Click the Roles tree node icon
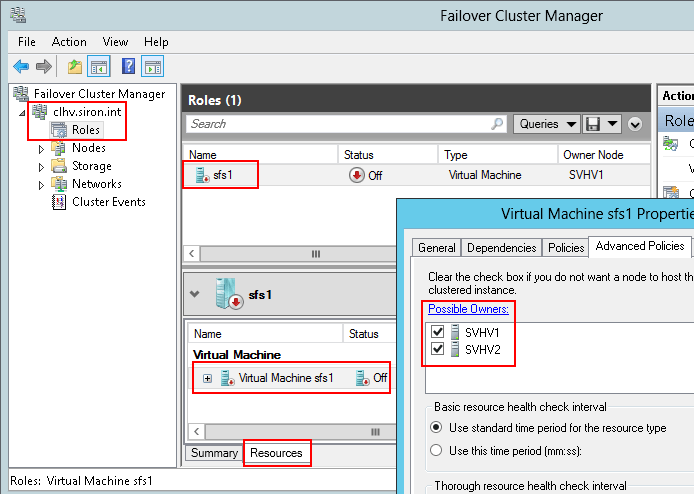The image size is (694, 494). click(59, 130)
